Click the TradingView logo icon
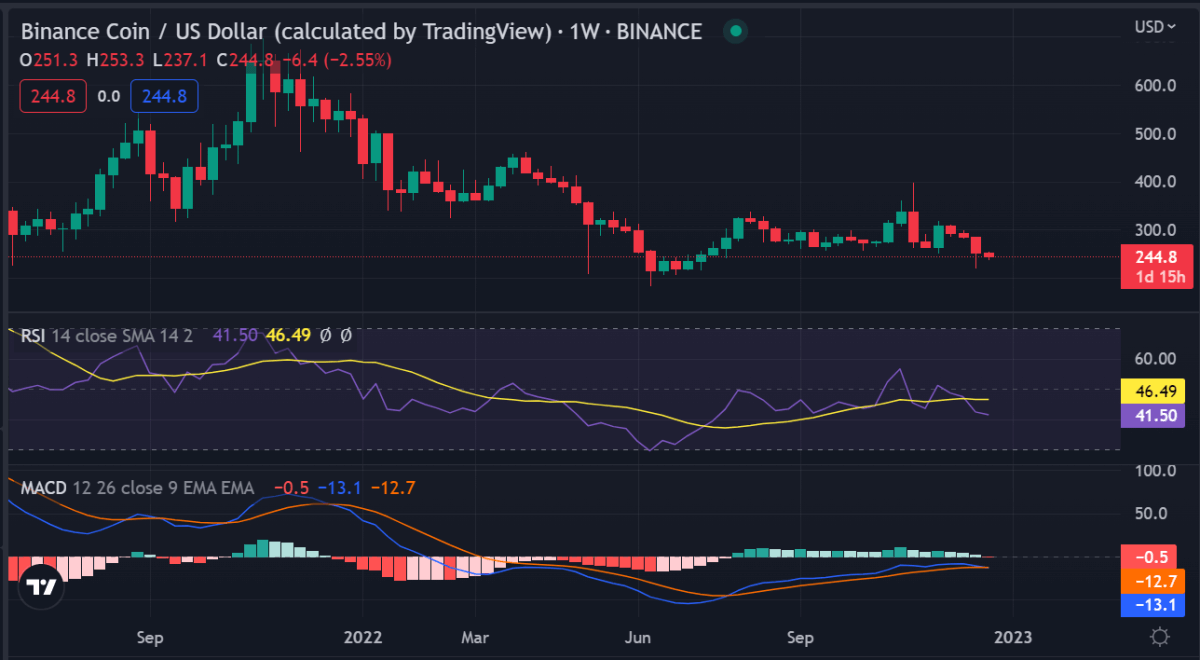This screenshot has width=1200, height=660. 41,587
